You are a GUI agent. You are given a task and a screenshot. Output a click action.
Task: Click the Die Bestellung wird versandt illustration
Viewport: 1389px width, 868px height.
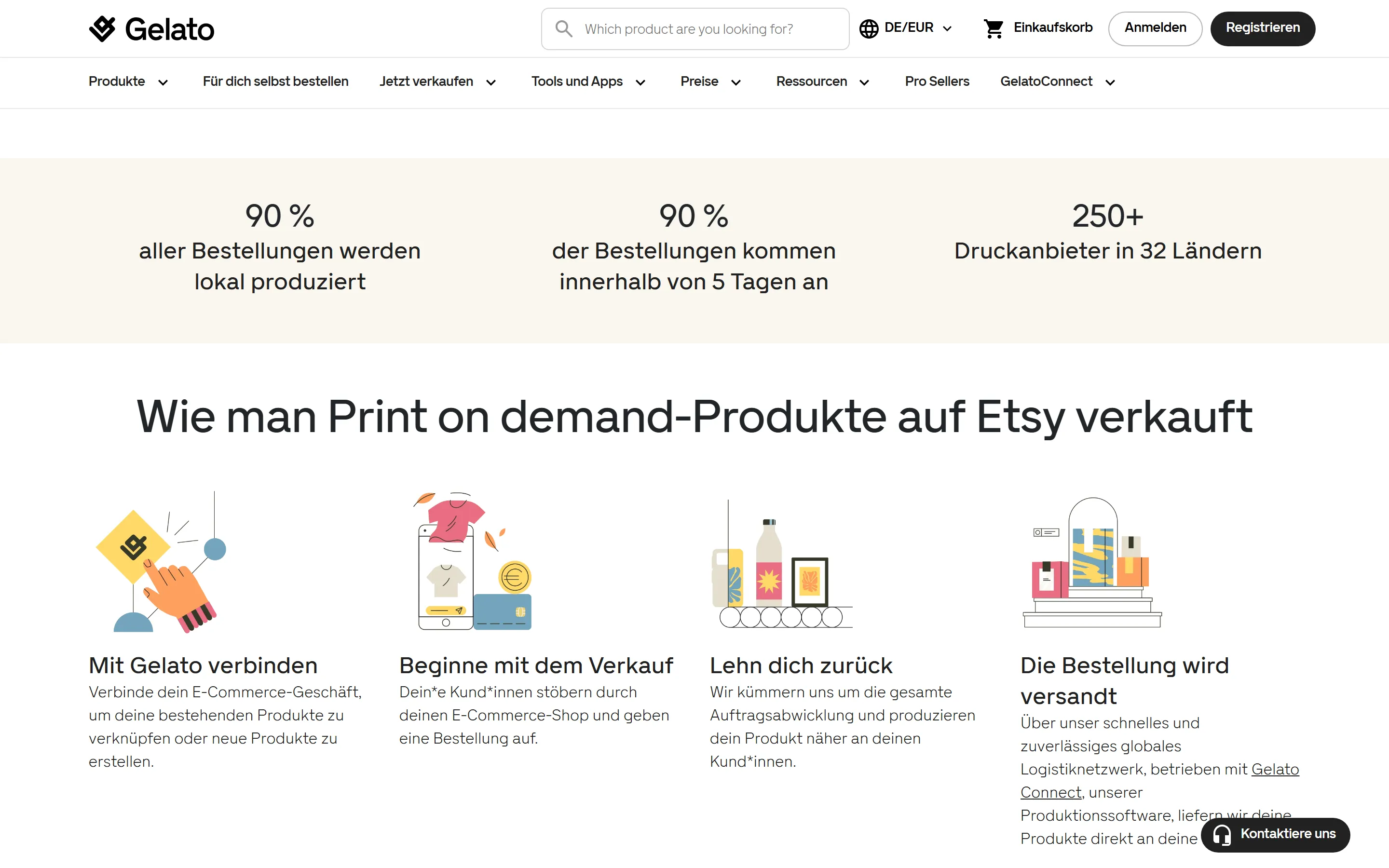point(1092,563)
